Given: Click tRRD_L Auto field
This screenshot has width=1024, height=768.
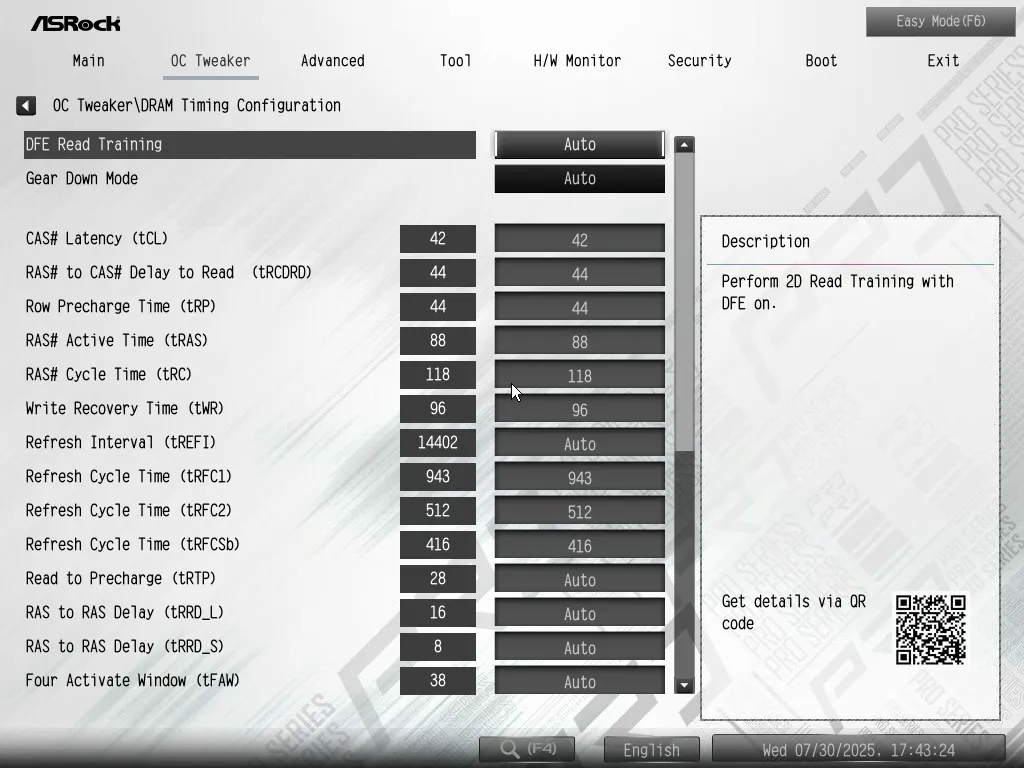Looking at the screenshot, I should 580,613.
